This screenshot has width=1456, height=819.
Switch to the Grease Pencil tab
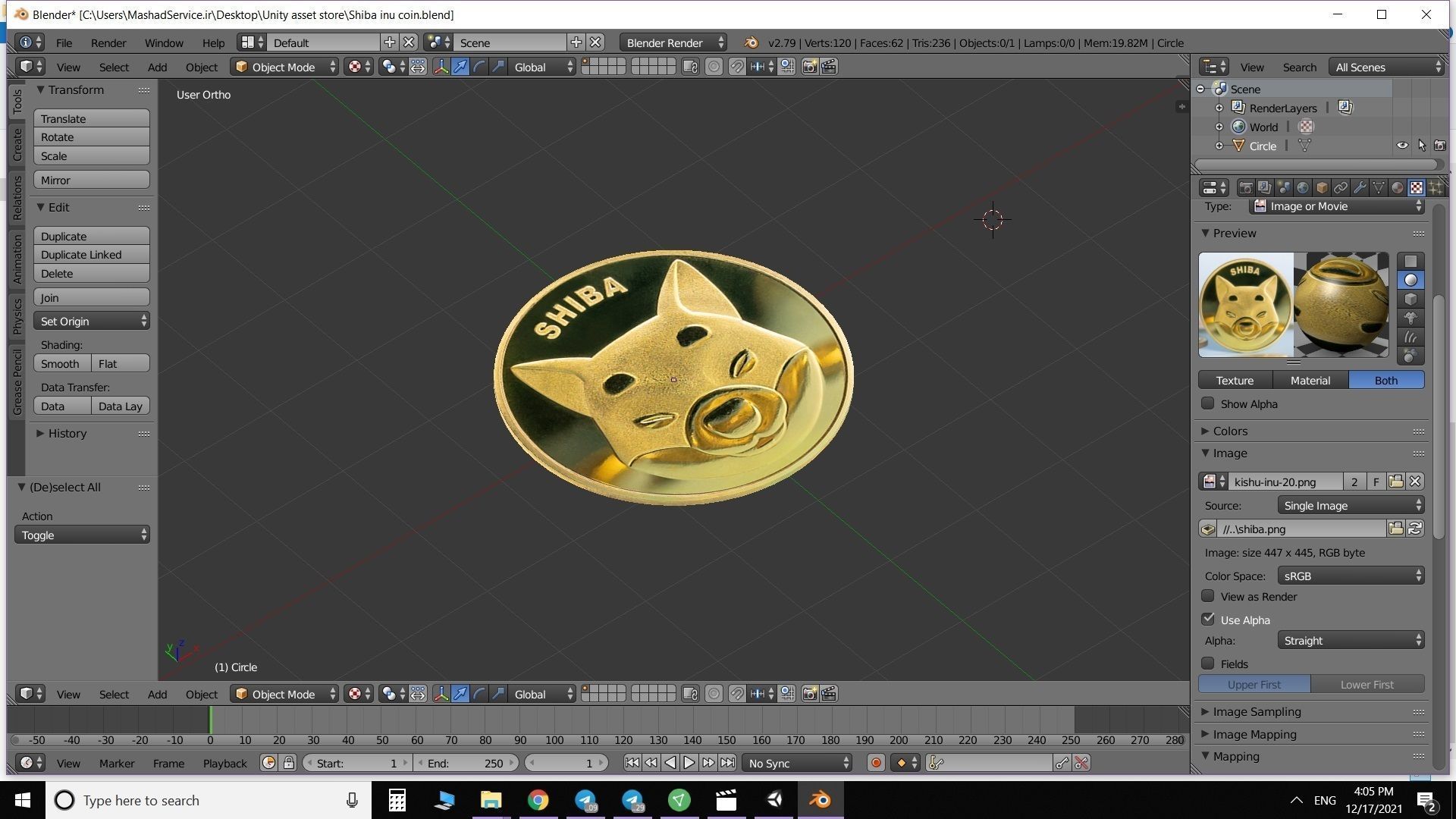(17, 382)
